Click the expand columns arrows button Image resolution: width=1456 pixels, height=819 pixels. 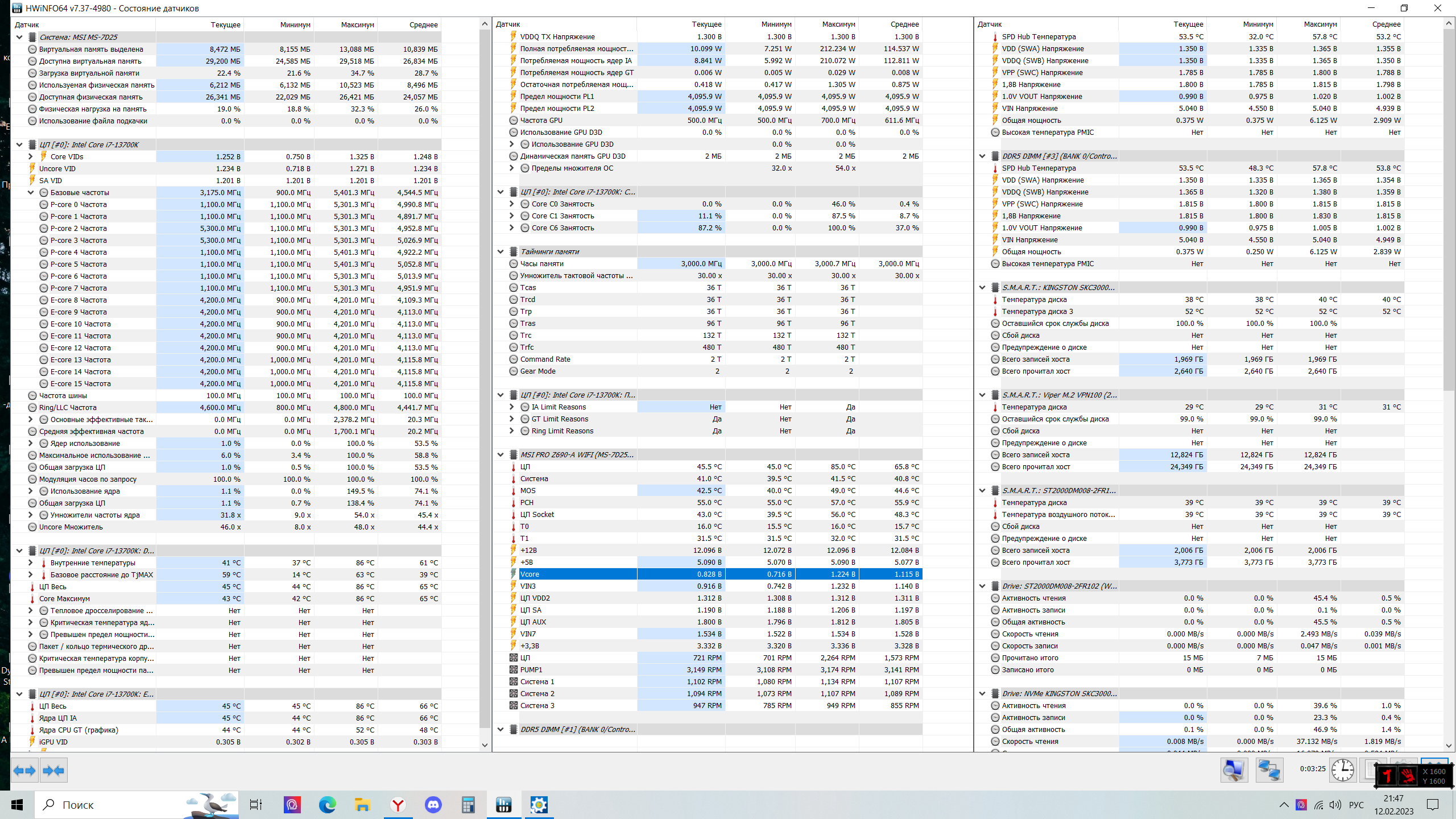[24, 771]
